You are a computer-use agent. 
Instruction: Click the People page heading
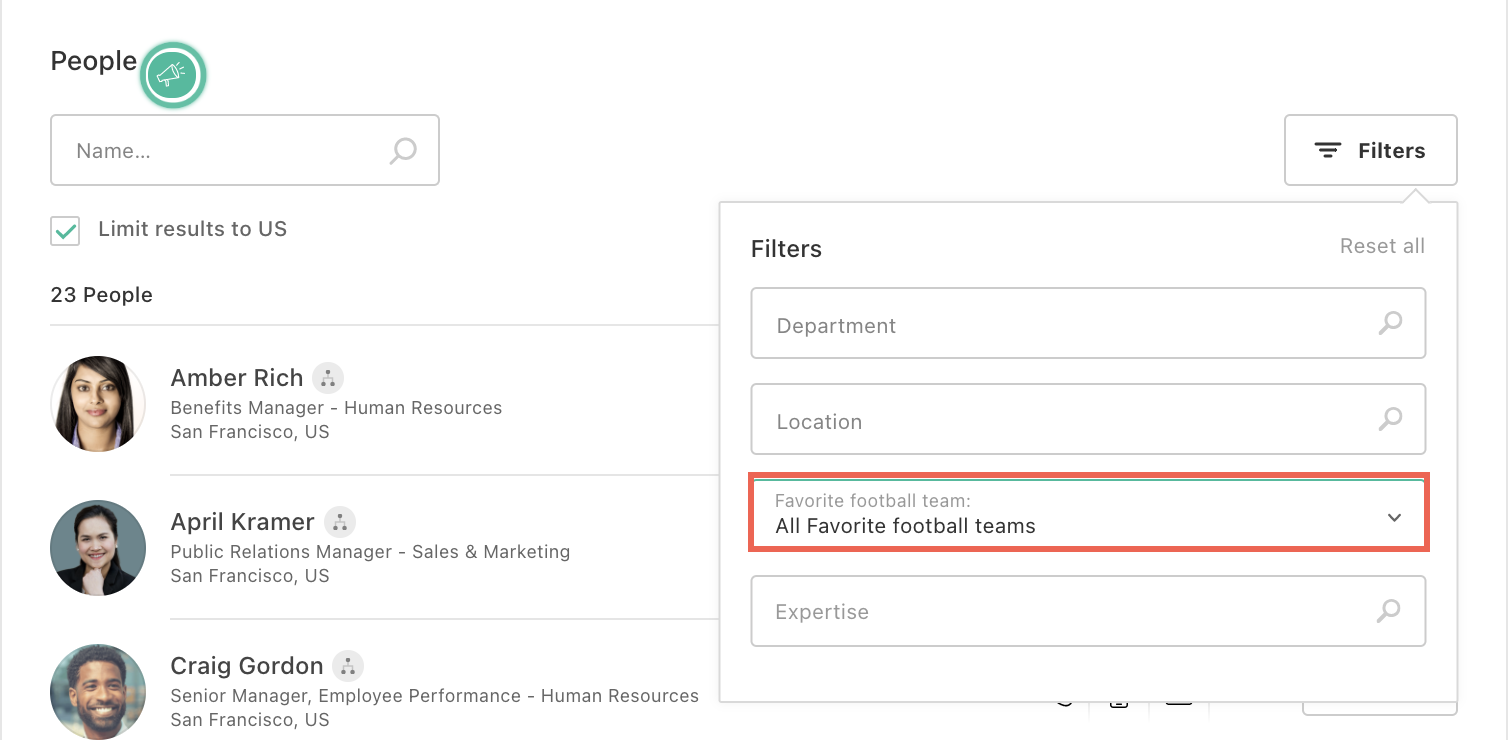coord(94,61)
